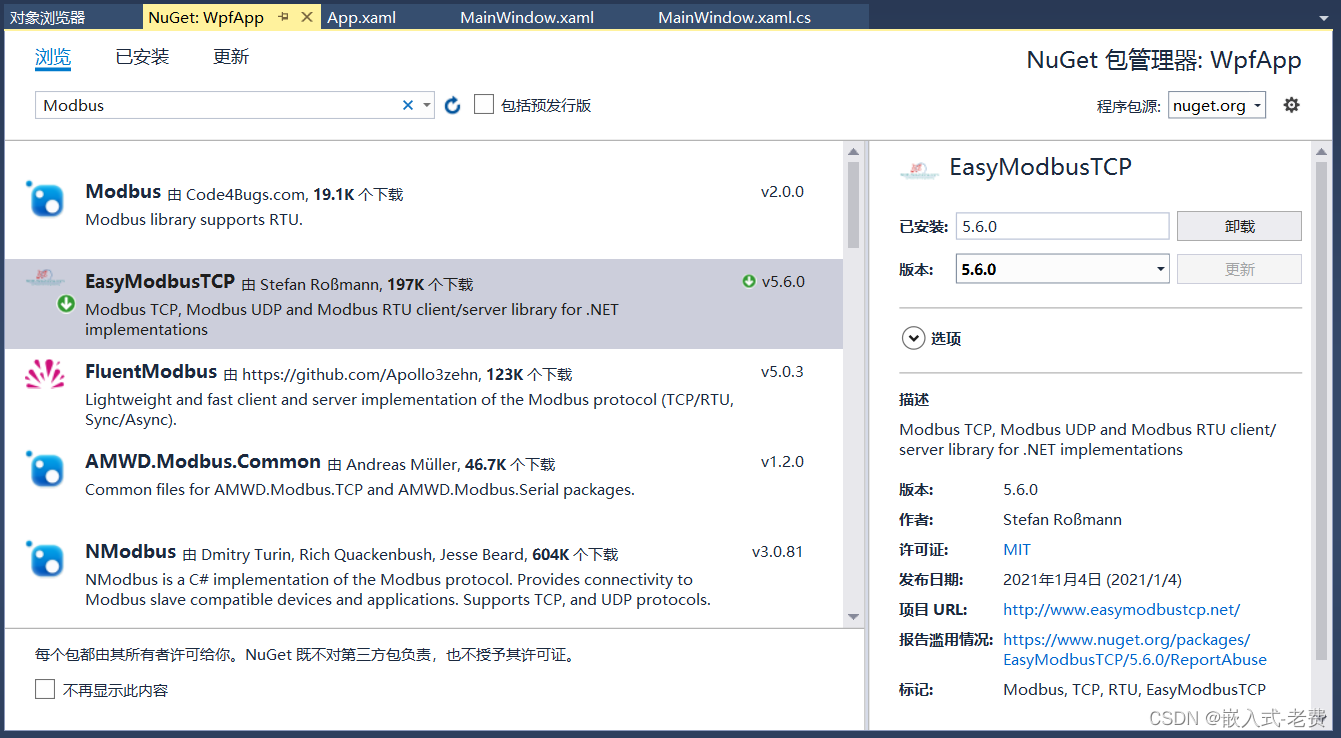This screenshot has width=1341, height=738.
Task: Select the NModbus package title
Action: pos(131,552)
